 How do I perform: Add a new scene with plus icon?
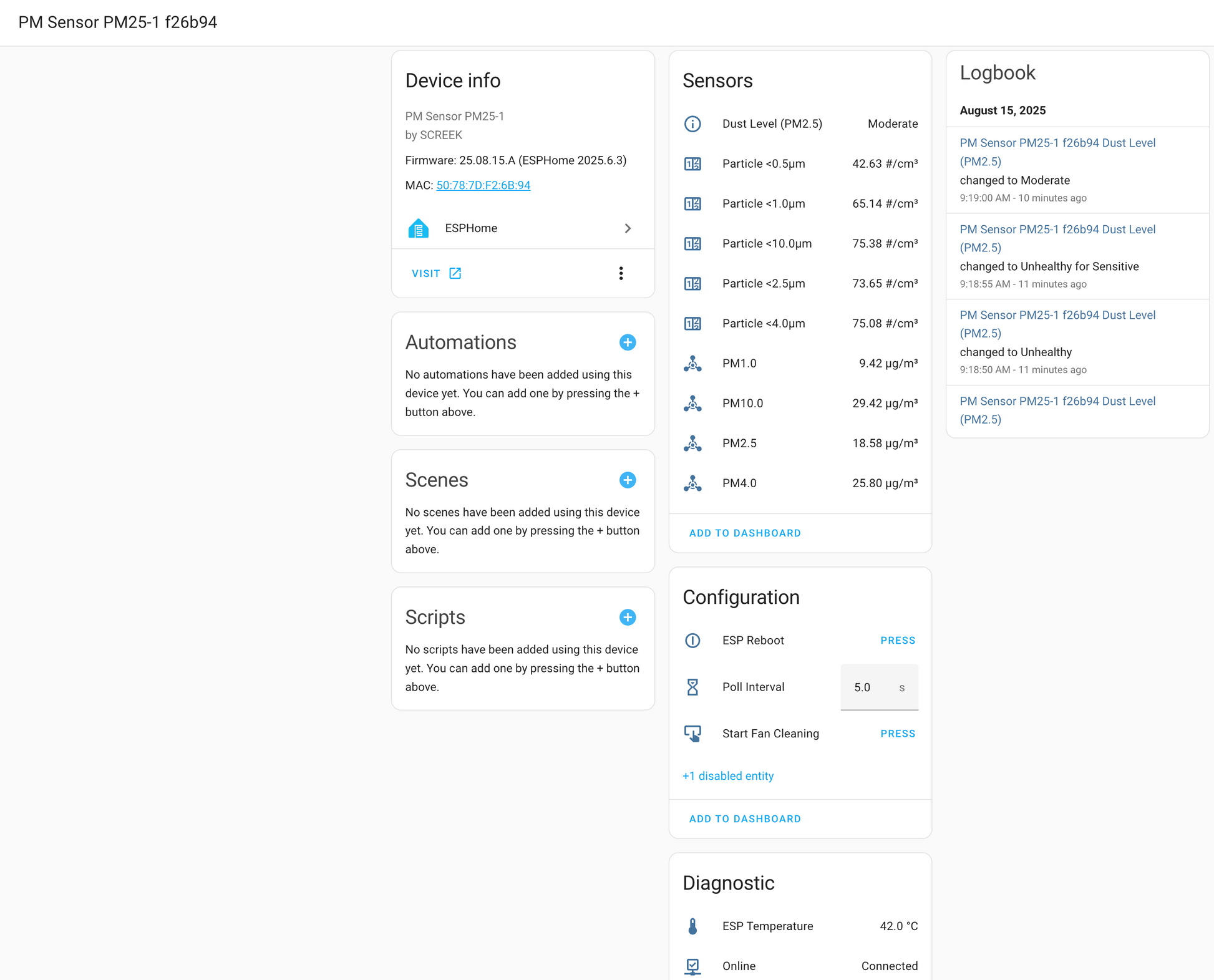point(628,480)
